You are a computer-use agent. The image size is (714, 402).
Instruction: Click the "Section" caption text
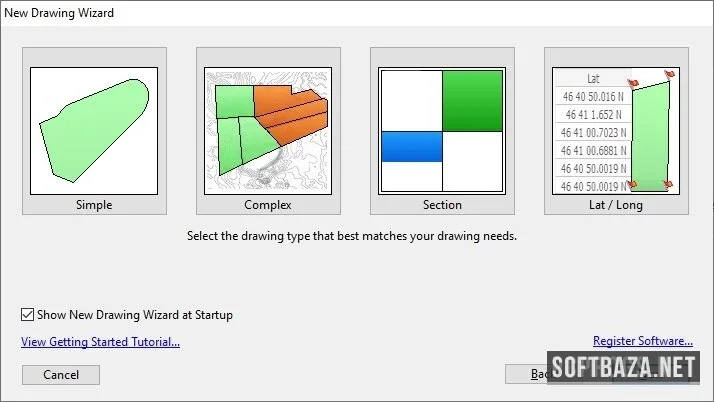[442, 205]
